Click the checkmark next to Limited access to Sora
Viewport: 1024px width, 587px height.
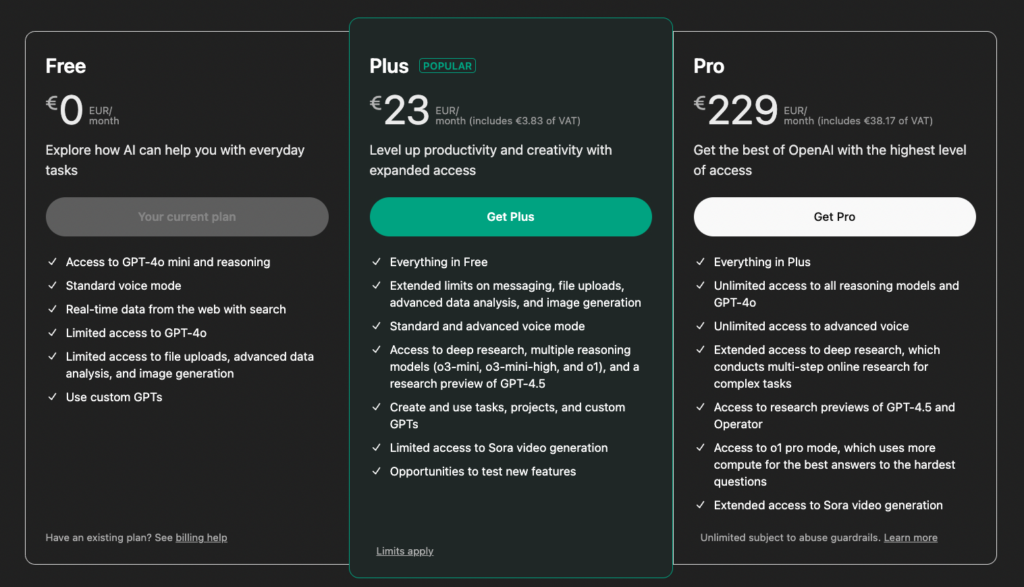pos(374,448)
